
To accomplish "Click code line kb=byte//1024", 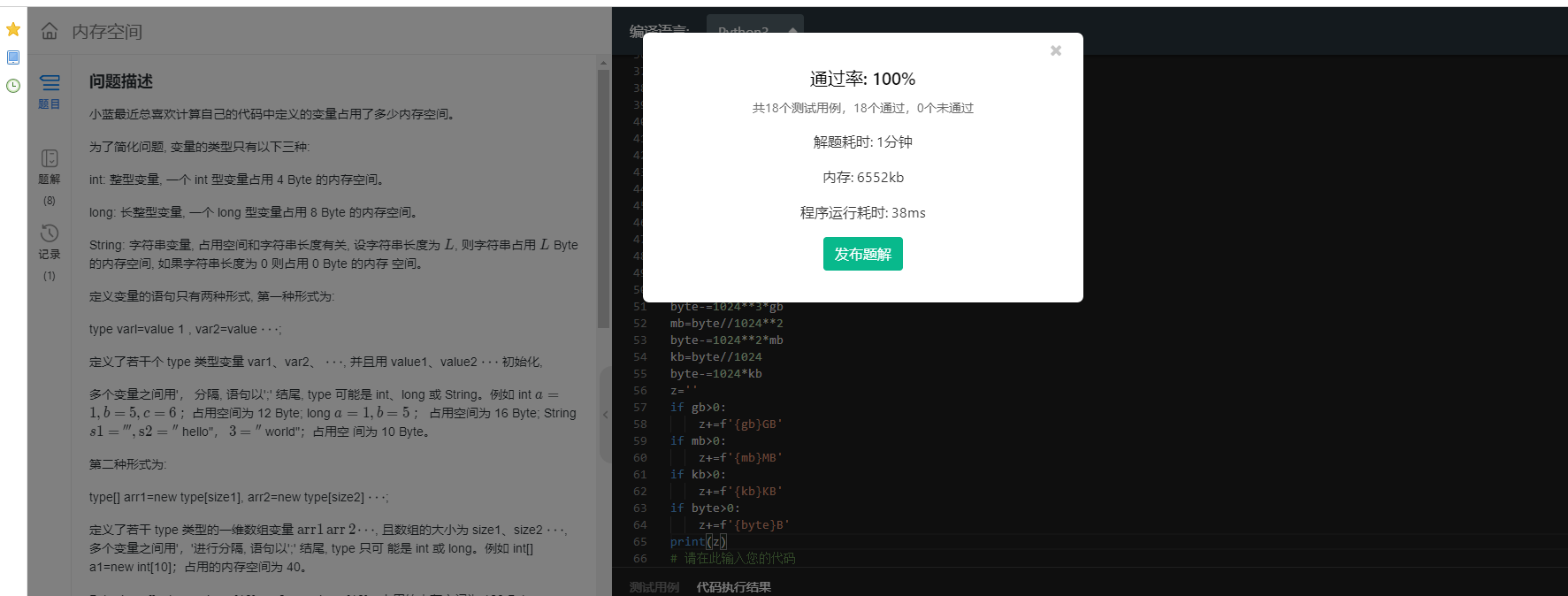I will 715,356.
